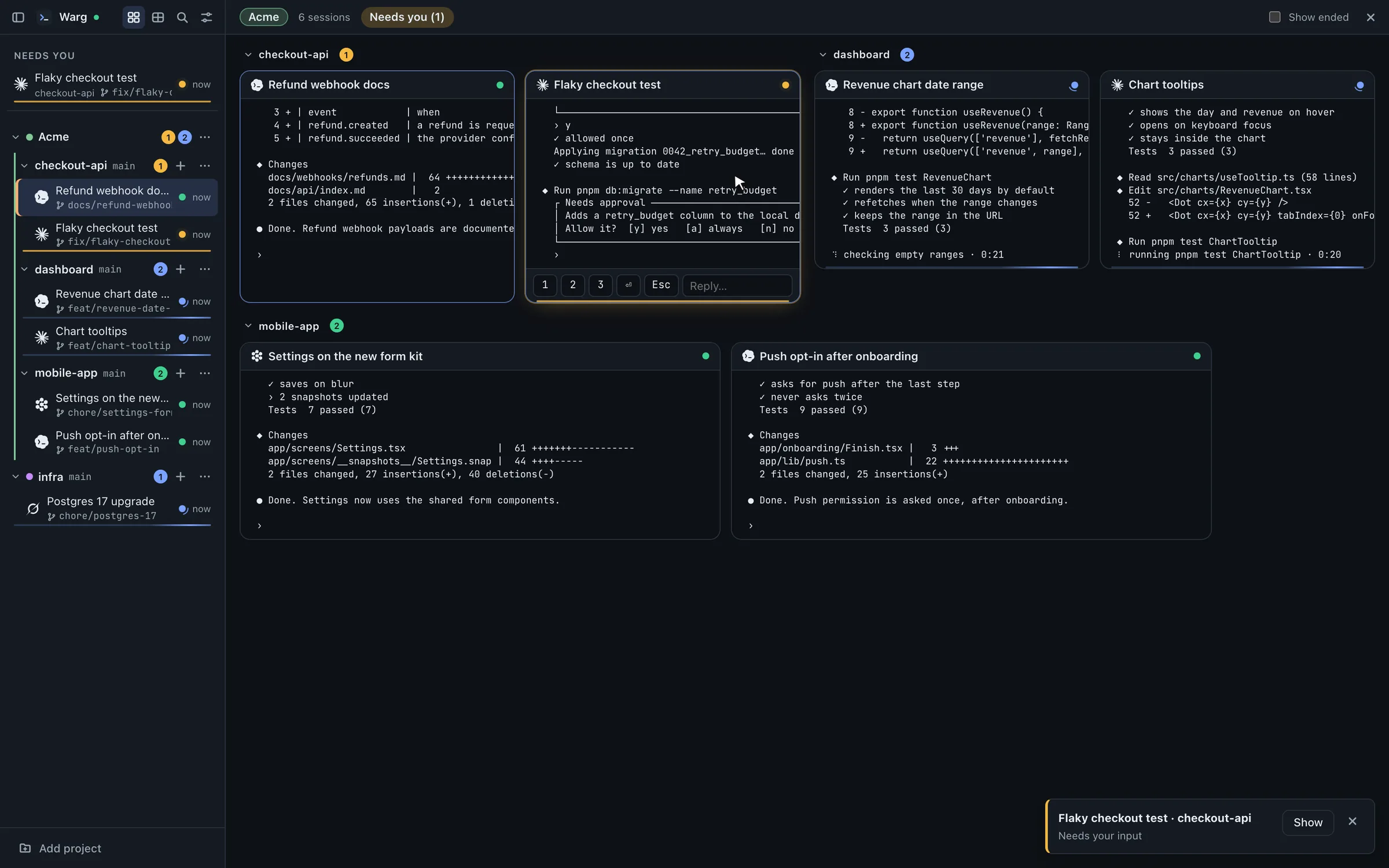The image size is (1389, 868).
Task: Click the enter key button in reply bar
Action: tap(628, 285)
